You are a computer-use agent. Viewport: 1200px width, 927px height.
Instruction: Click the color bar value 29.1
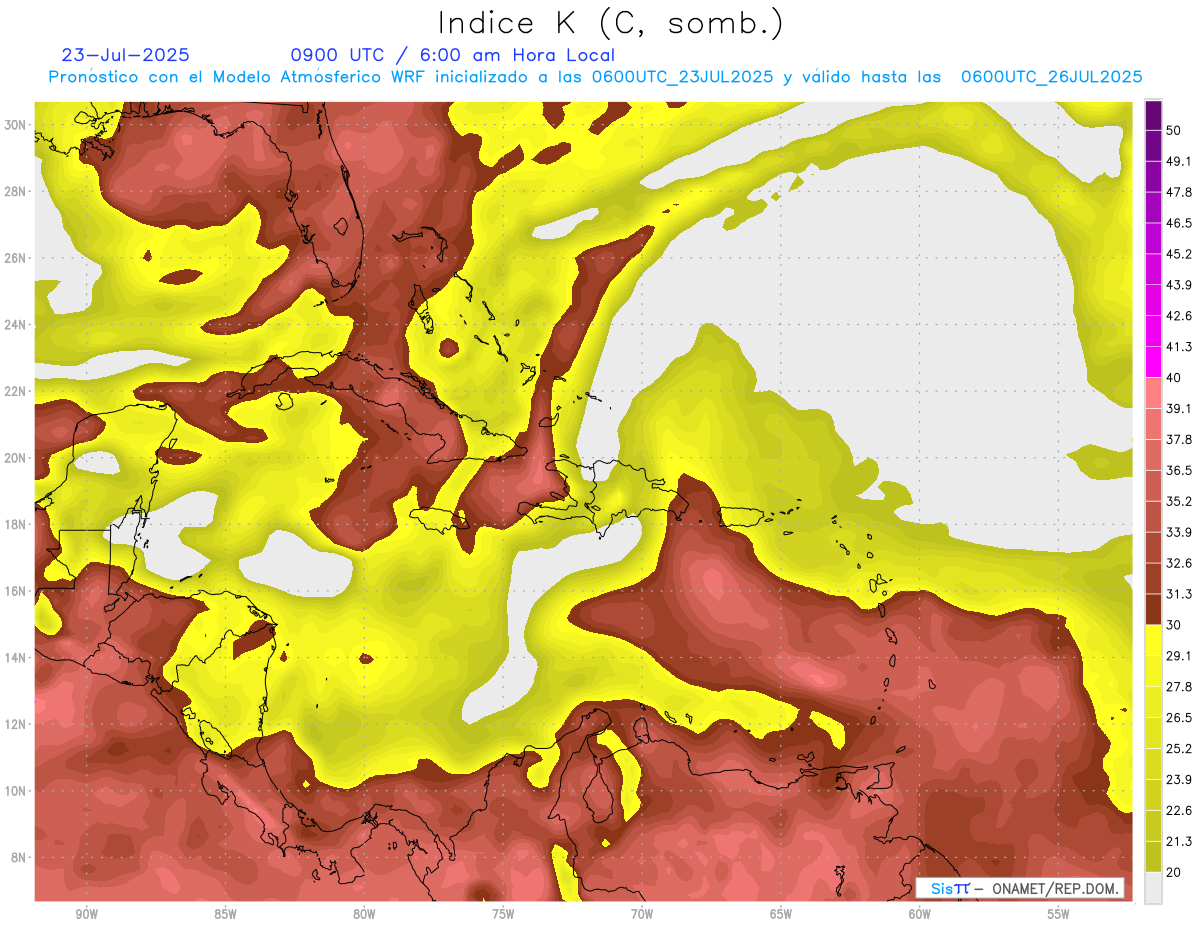pyautogui.click(x=1180, y=656)
